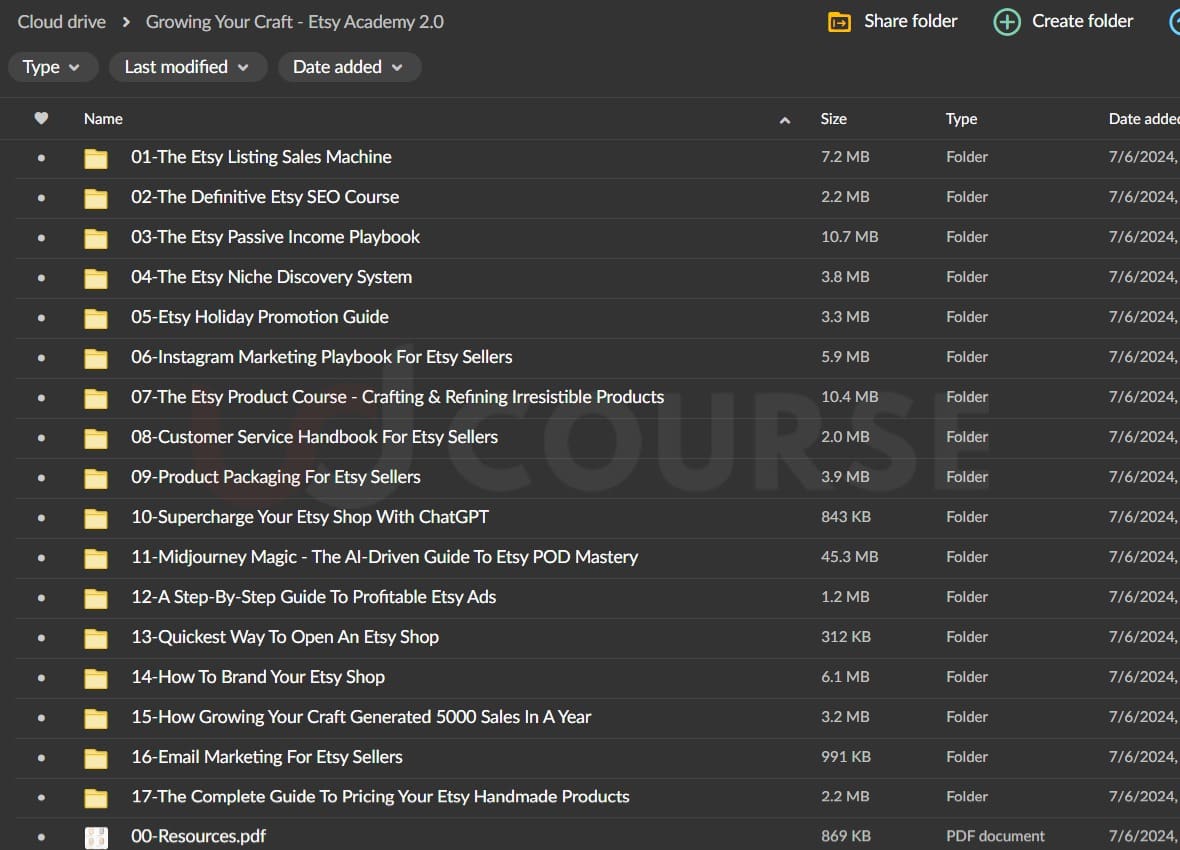Open 12-A Step-By-Step Guide To Profitable Etsy Ads

pos(313,597)
